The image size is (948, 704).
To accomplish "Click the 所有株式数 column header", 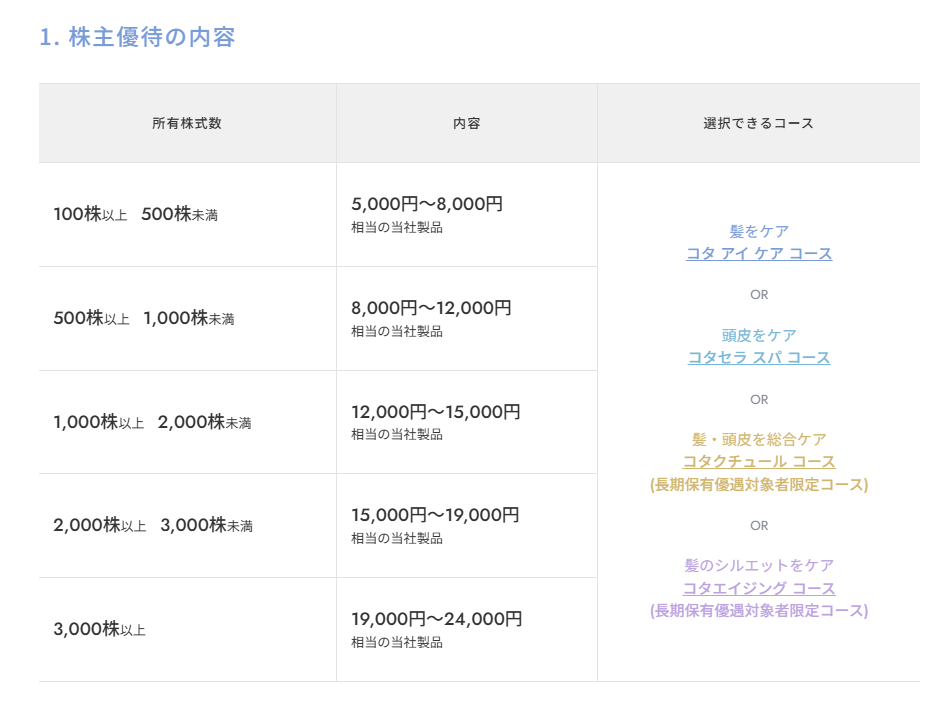I will coord(187,123).
